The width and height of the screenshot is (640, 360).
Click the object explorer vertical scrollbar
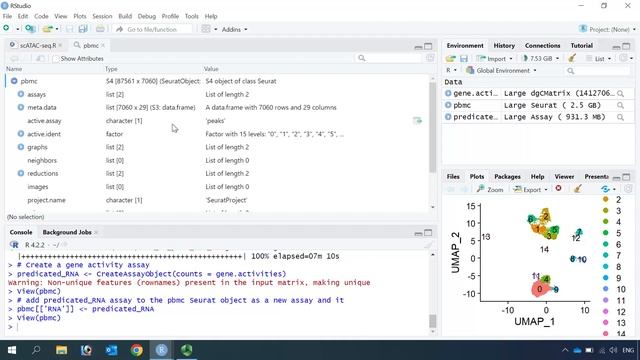coord(433,127)
